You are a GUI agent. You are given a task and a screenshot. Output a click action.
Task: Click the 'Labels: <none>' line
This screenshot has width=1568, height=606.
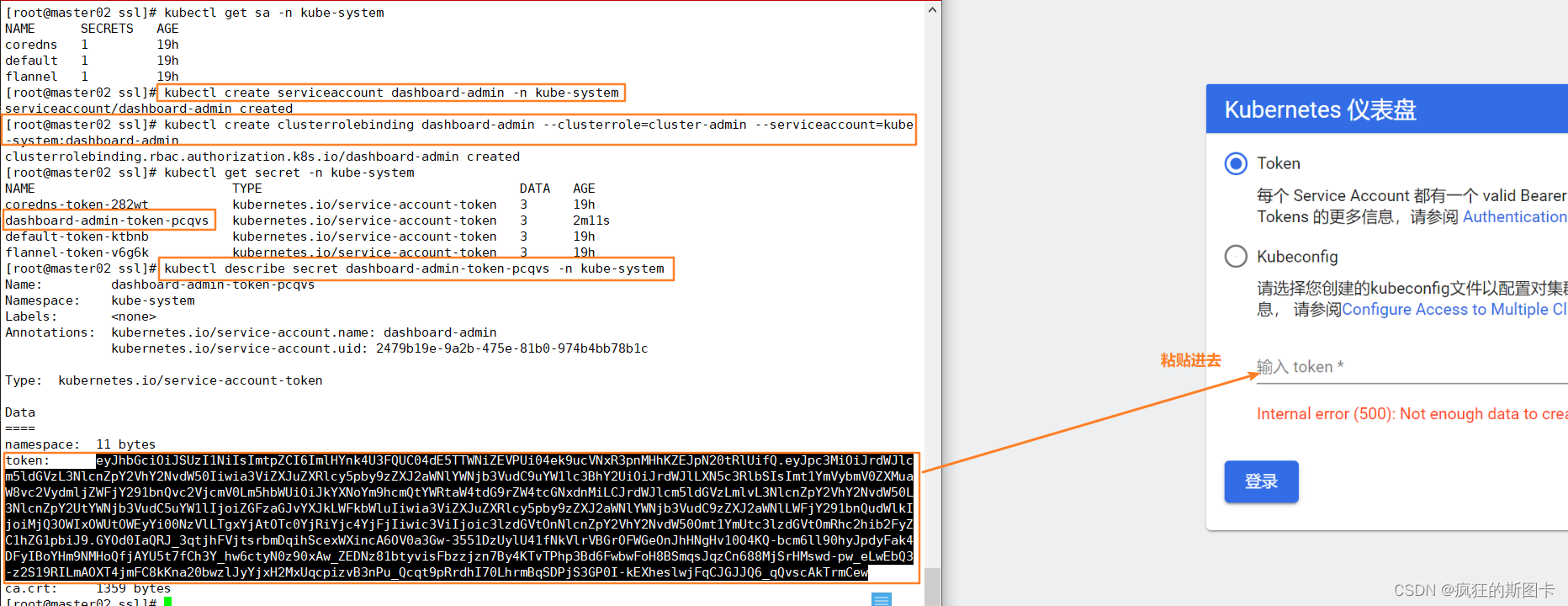pyautogui.click(x=80, y=316)
